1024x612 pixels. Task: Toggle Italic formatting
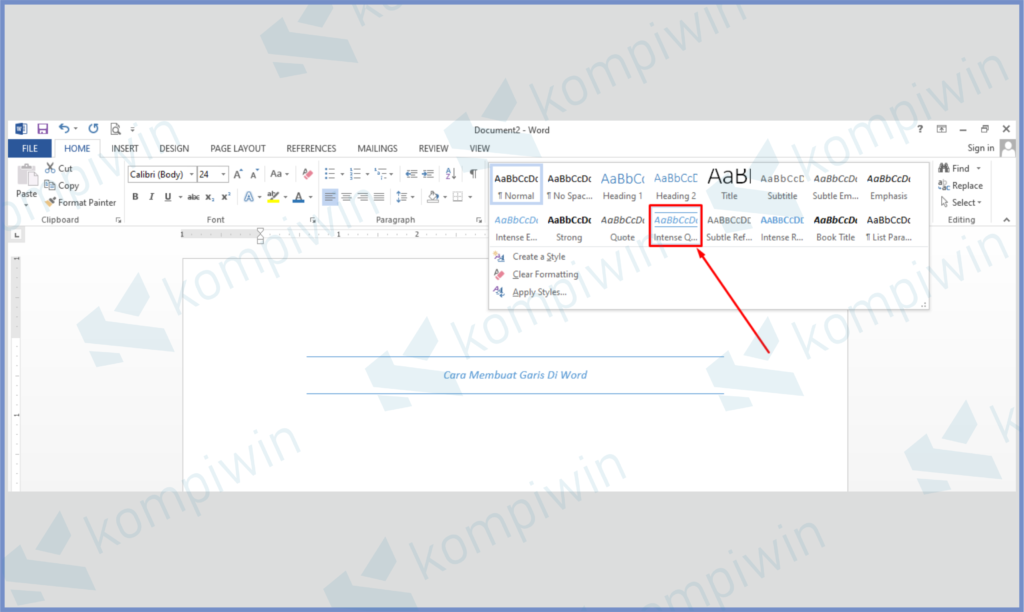pyautogui.click(x=151, y=197)
